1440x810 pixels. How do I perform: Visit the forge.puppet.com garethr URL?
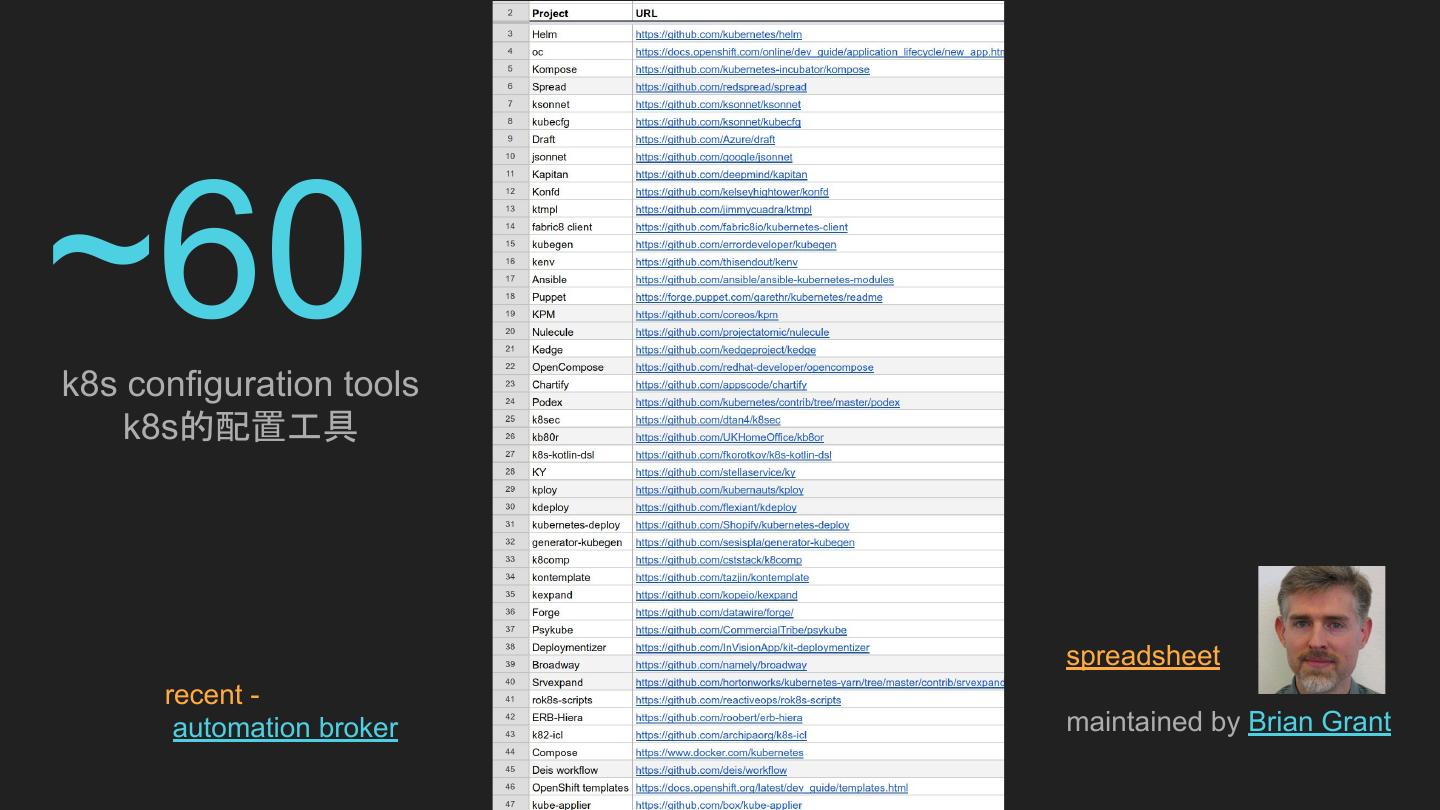759,297
